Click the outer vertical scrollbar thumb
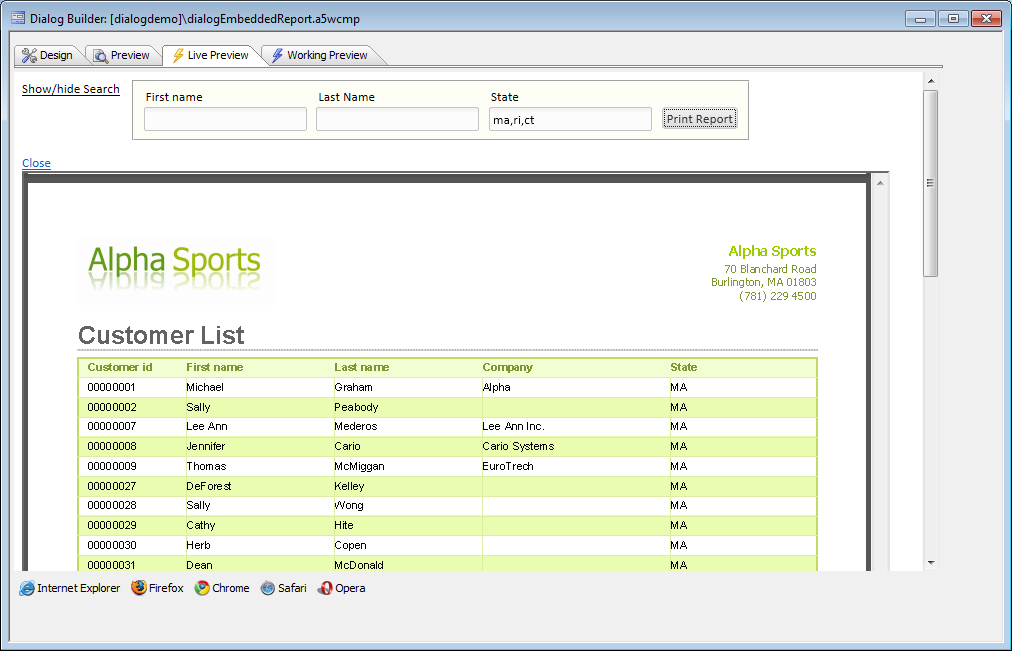1012x651 pixels. [x=931, y=183]
